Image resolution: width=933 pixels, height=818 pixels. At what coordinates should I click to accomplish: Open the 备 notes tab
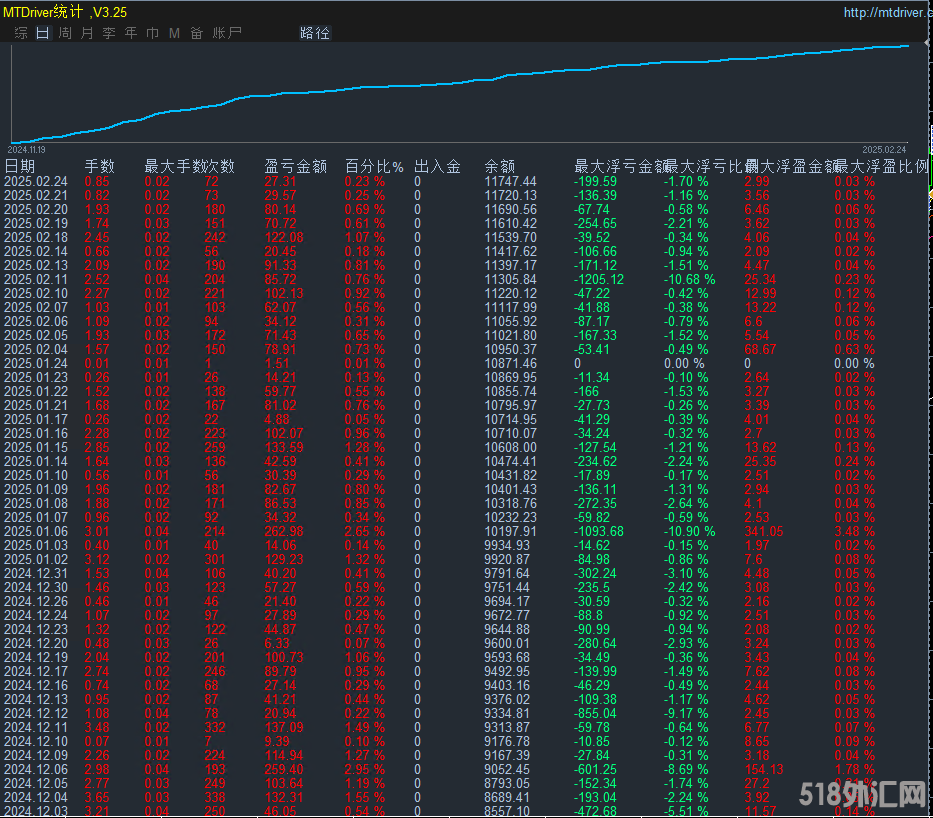point(196,33)
